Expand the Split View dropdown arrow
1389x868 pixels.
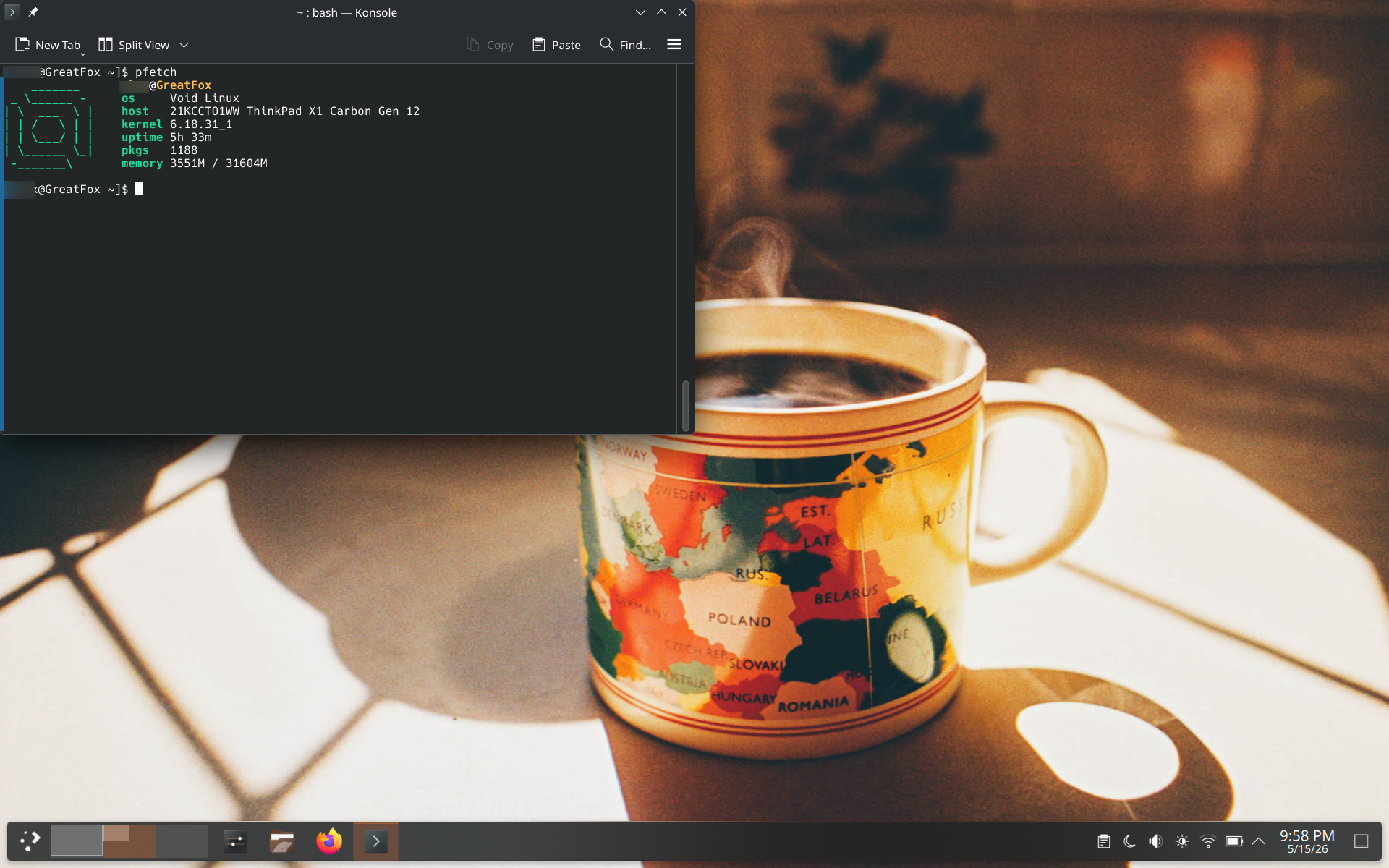coord(184,45)
